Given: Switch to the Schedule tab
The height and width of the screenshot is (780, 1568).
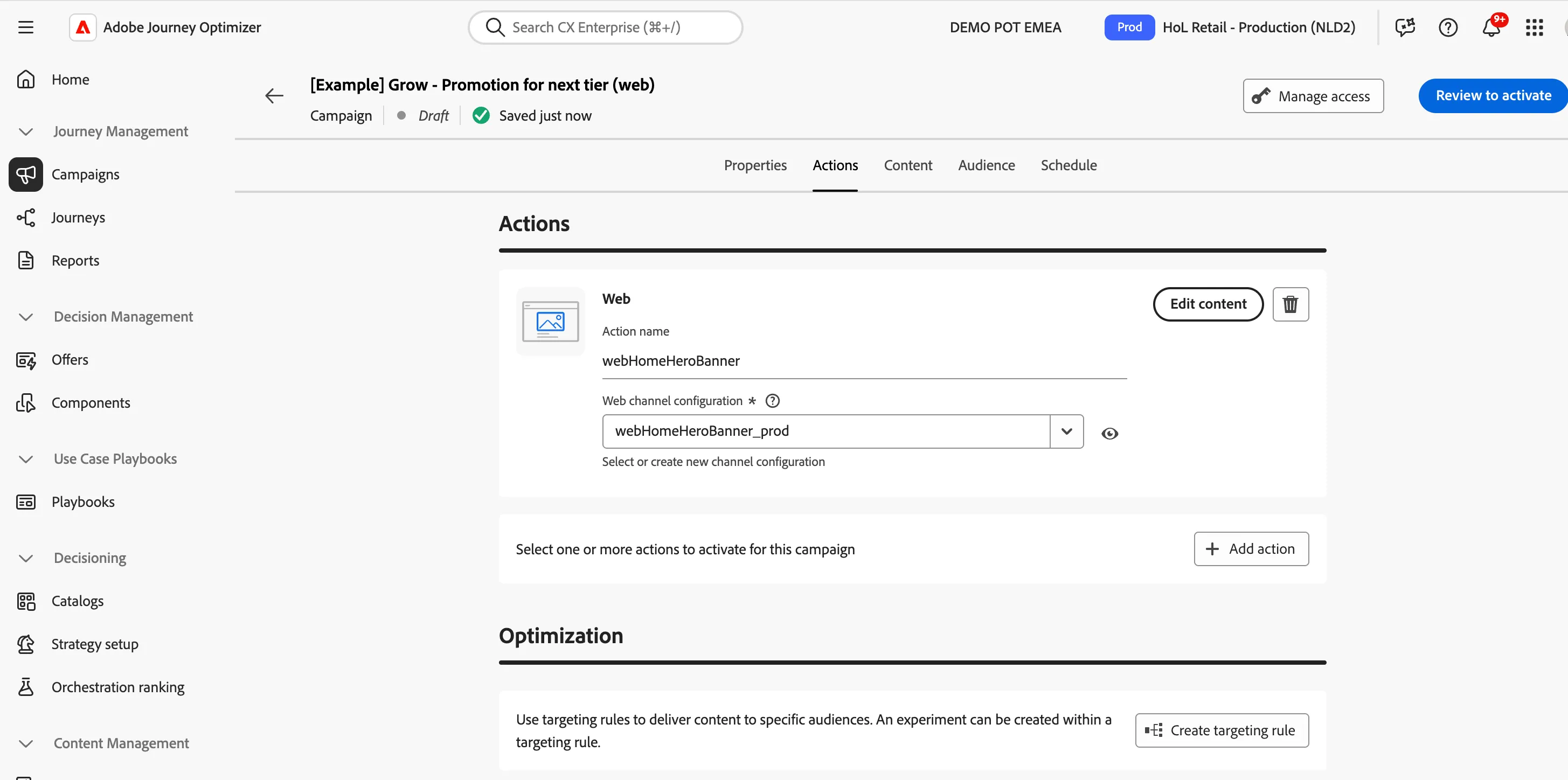Looking at the screenshot, I should (x=1069, y=165).
